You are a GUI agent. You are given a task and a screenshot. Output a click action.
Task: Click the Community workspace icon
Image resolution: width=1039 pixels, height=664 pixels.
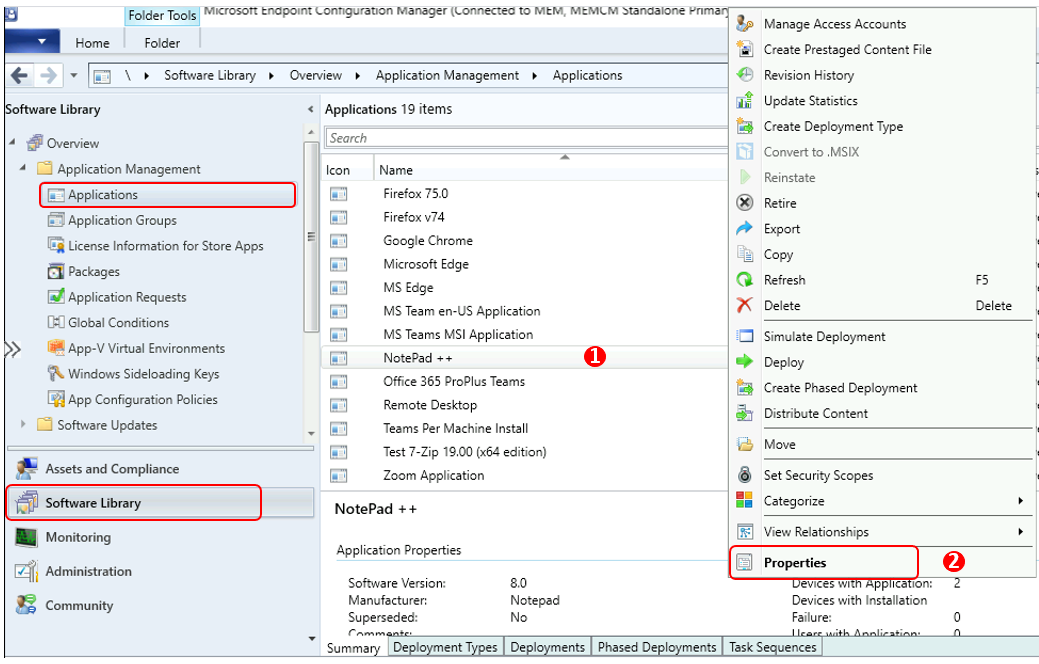coord(27,605)
